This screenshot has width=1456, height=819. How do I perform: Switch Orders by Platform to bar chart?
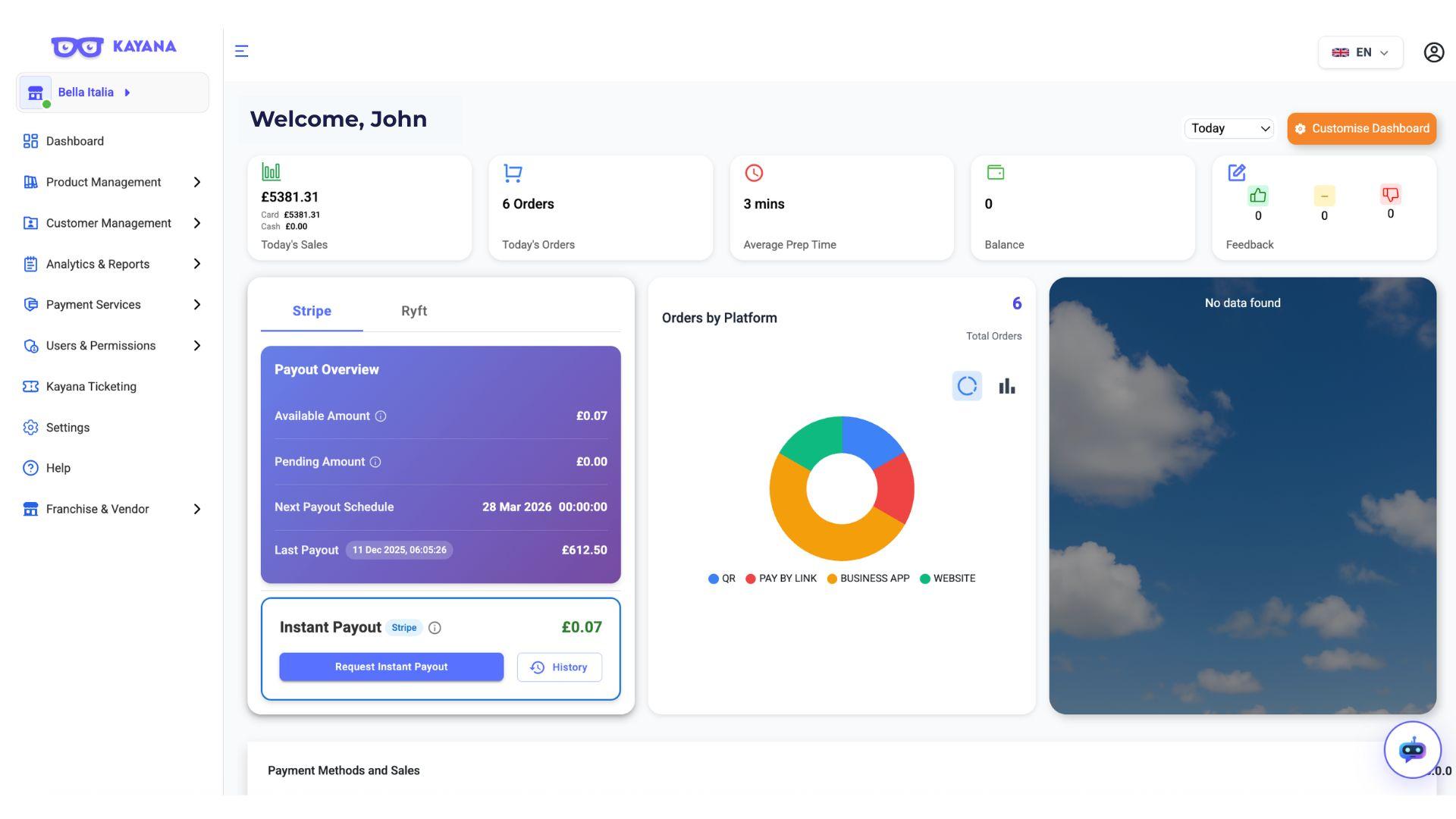[1007, 386]
